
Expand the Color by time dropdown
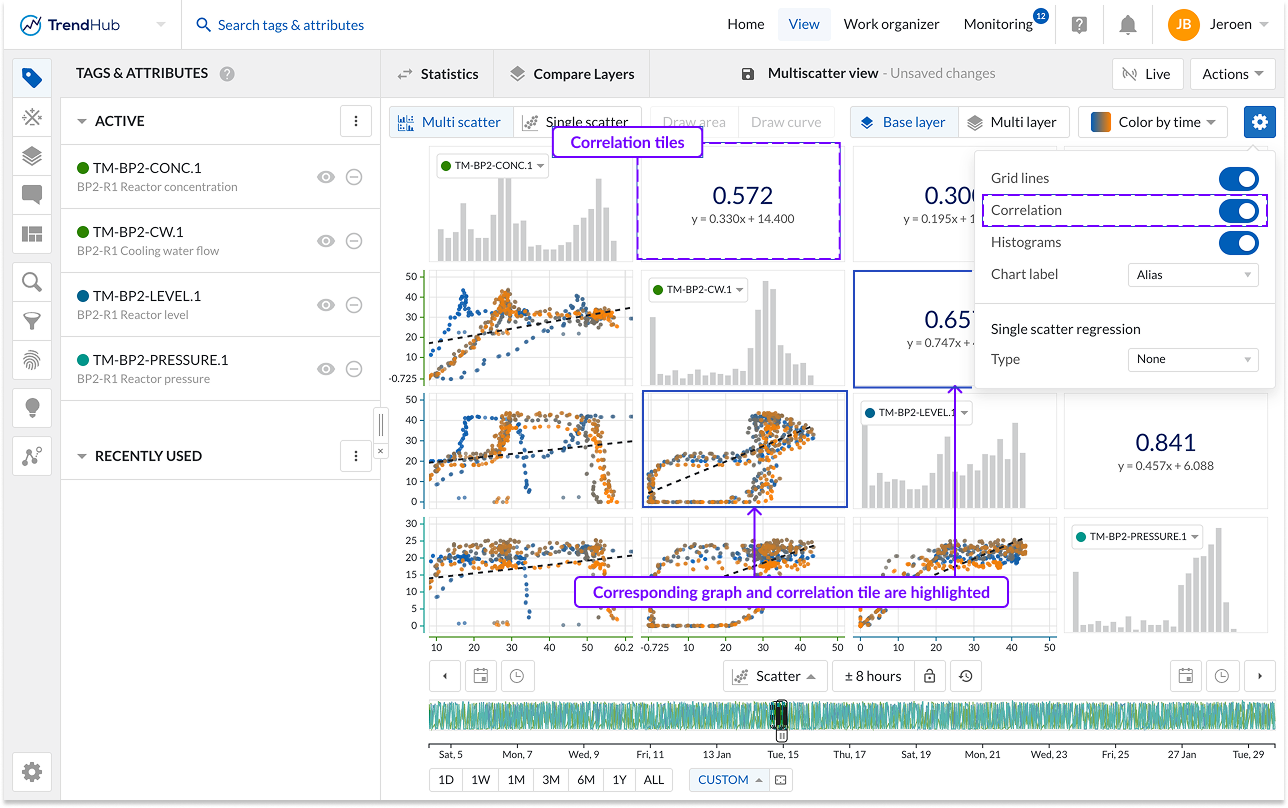point(1153,122)
